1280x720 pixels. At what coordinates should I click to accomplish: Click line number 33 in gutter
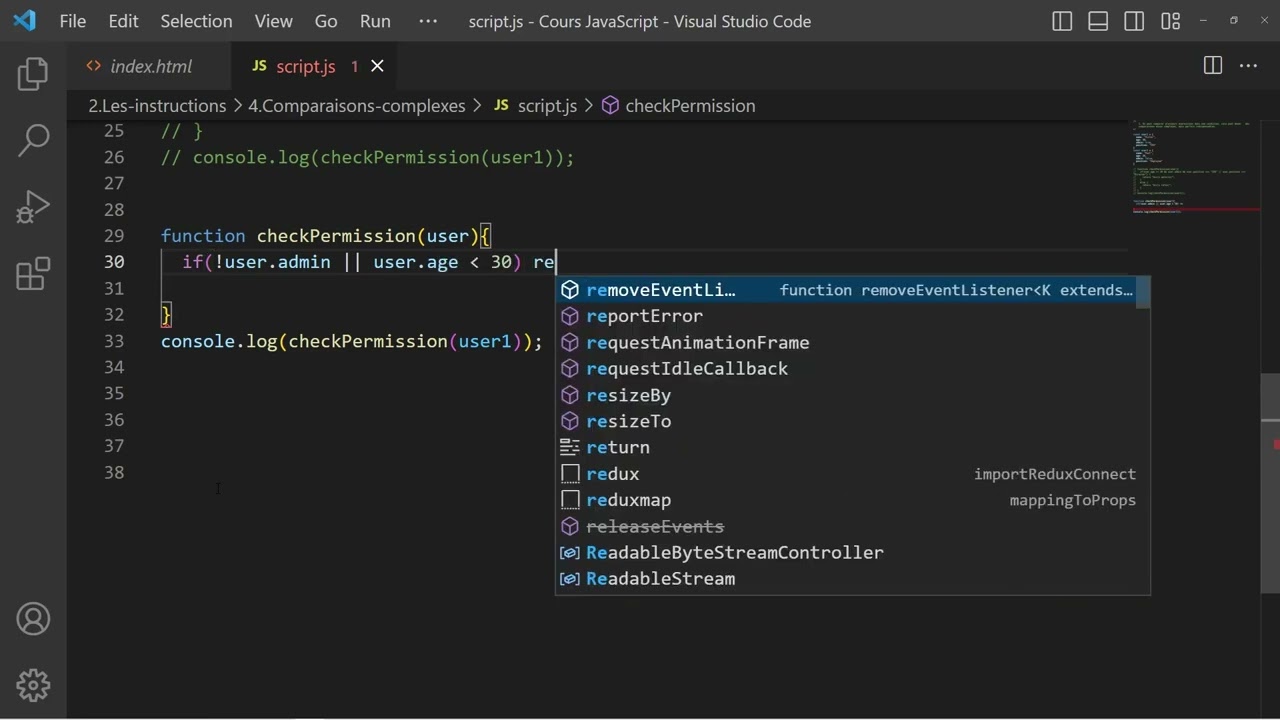point(114,341)
